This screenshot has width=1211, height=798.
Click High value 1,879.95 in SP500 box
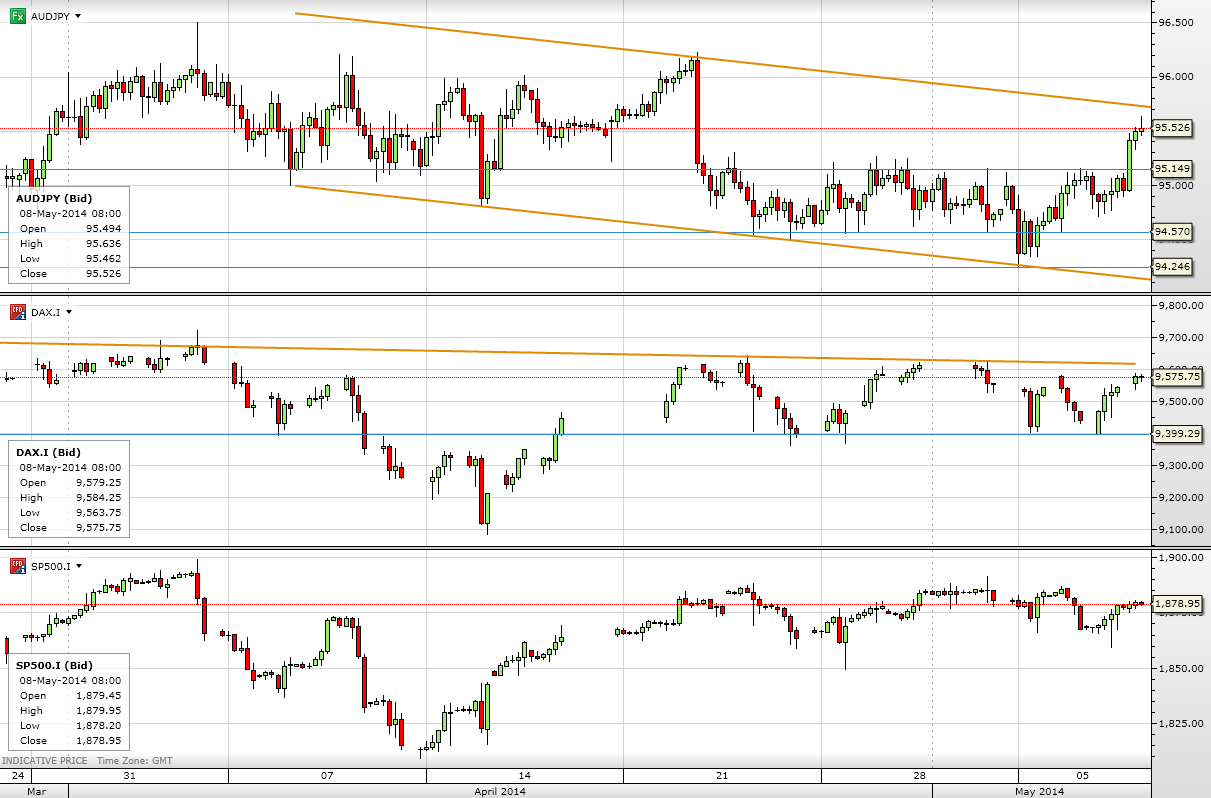[x=99, y=710]
